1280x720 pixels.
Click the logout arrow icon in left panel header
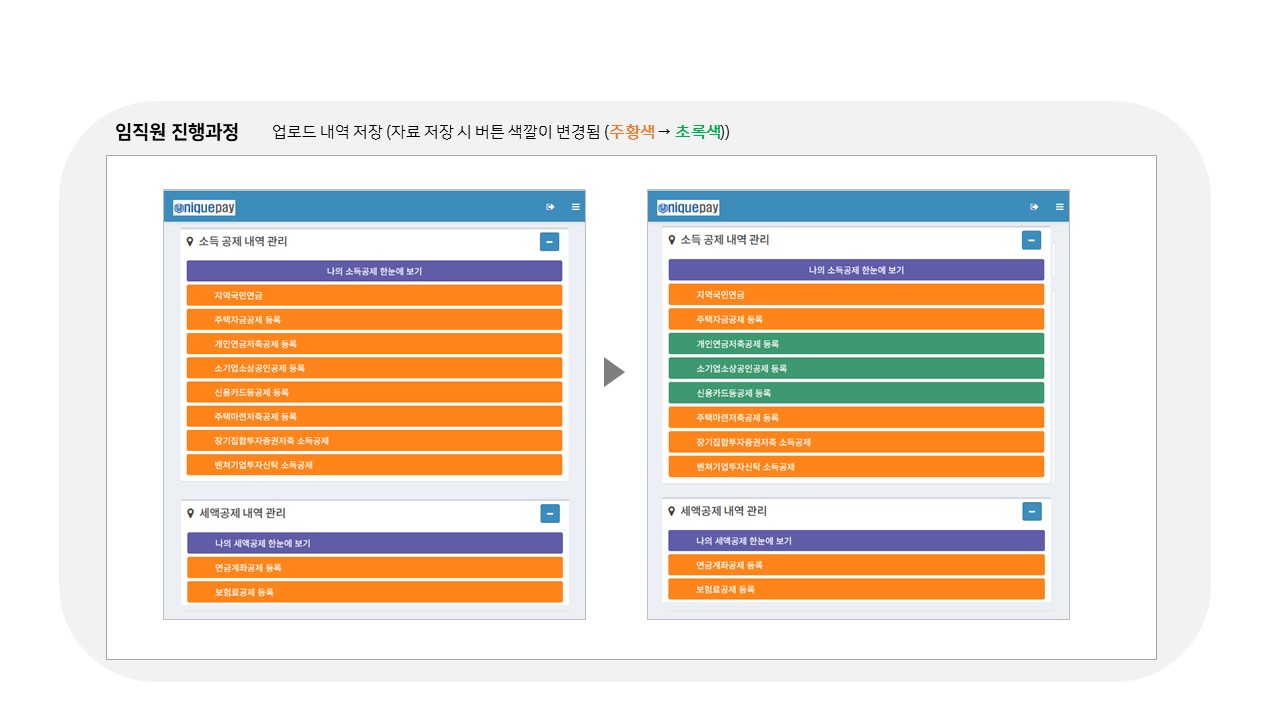[550, 206]
